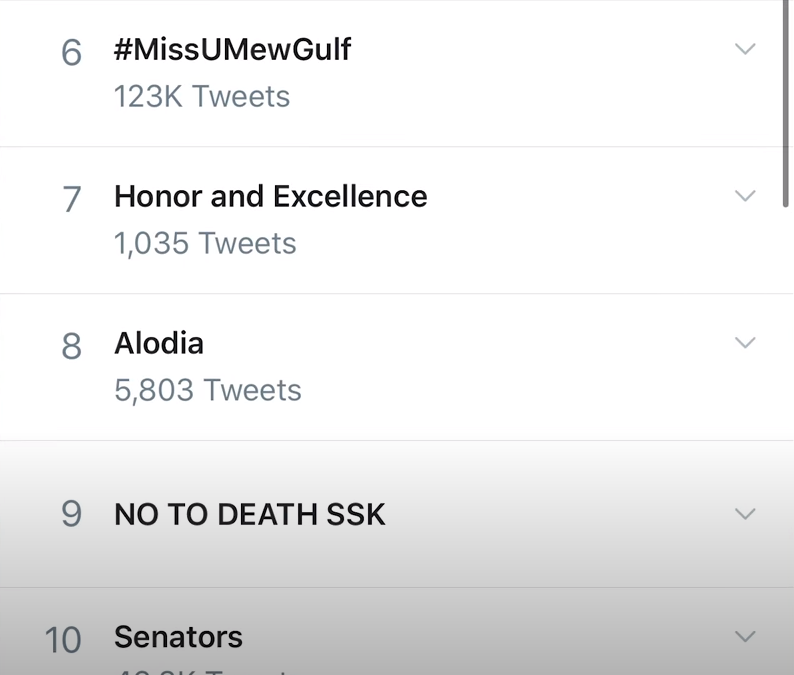Expand chevron next to NO TO DEATH SSK
The width and height of the screenshot is (794, 675).
[x=745, y=513]
